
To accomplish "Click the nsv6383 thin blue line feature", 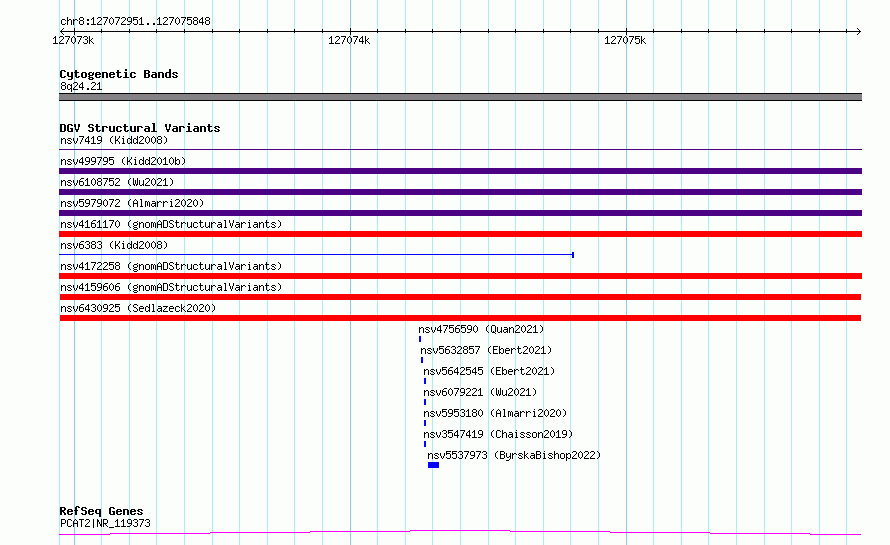I will [317, 255].
